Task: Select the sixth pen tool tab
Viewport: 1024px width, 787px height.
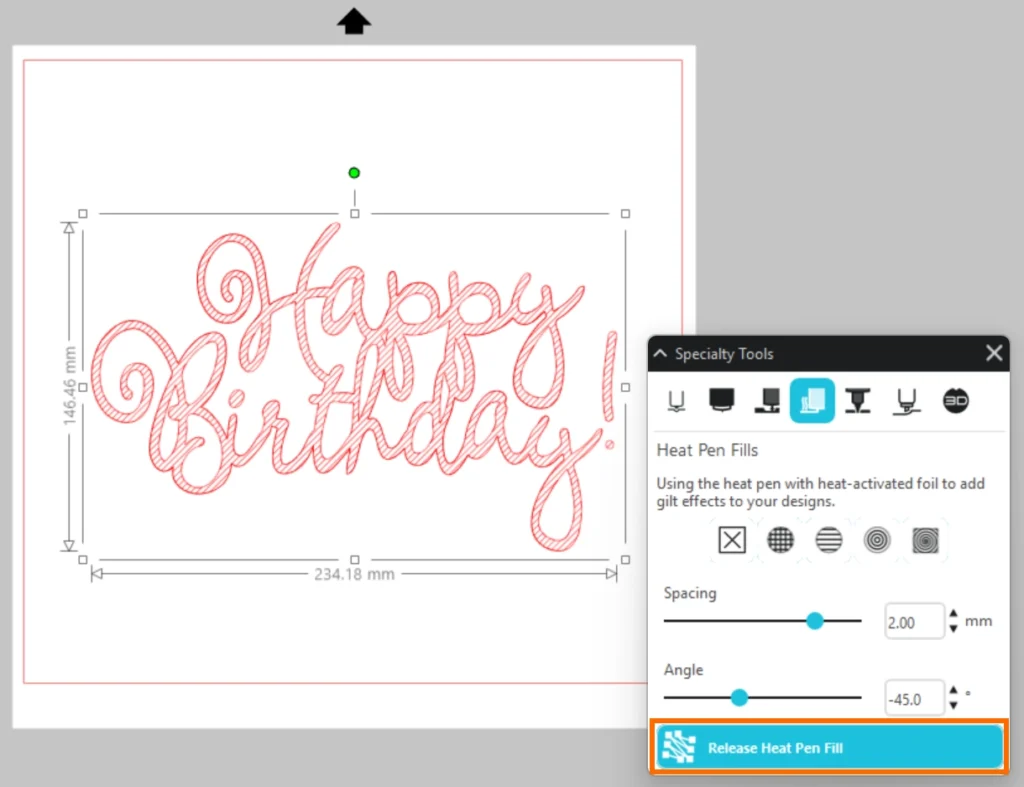Action: [906, 401]
